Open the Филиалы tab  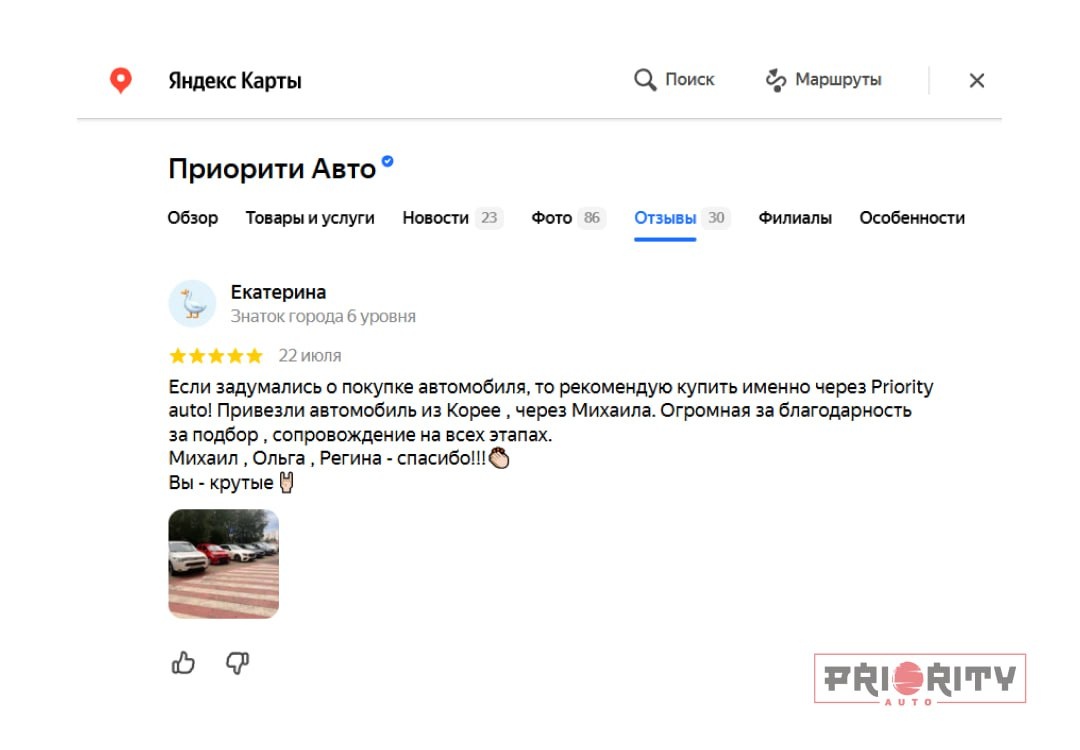coord(795,218)
